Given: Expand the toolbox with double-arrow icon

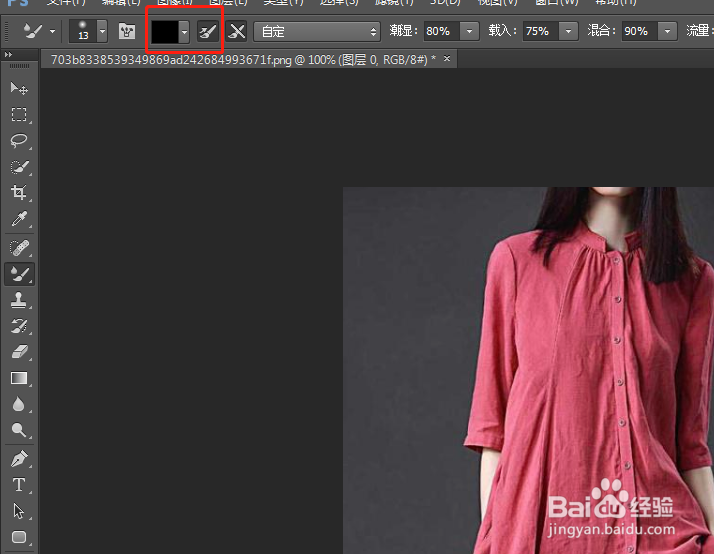Looking at the screenshot, I should pyautogui.click(x=8, y=55).
